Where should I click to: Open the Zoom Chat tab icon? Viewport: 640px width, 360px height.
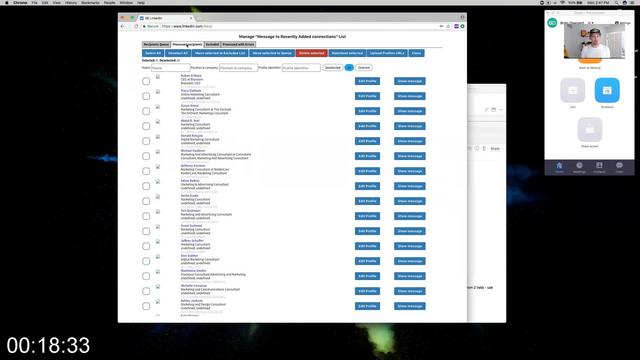tap(619, 165)
